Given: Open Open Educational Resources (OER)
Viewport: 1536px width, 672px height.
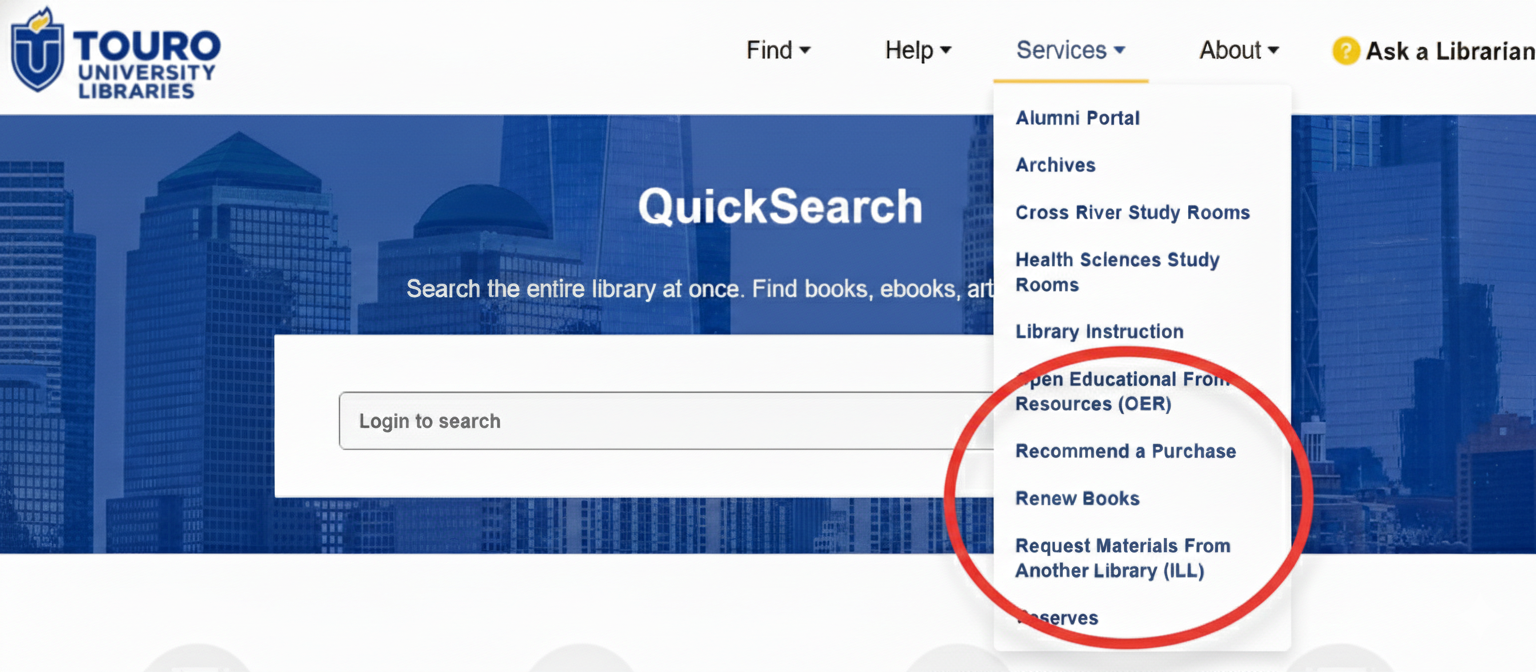Looking at the screenshot, I should coord(1122,391).
